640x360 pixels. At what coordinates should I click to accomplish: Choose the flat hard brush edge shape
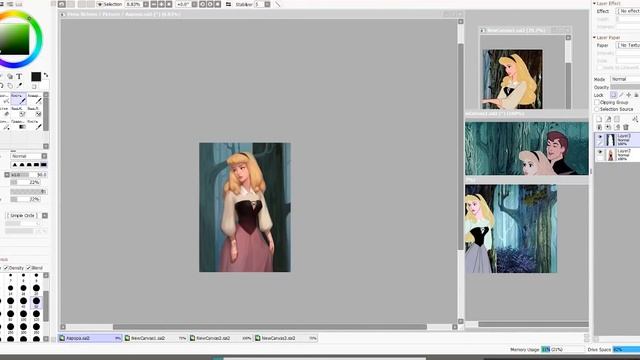(x=44, y=164)
